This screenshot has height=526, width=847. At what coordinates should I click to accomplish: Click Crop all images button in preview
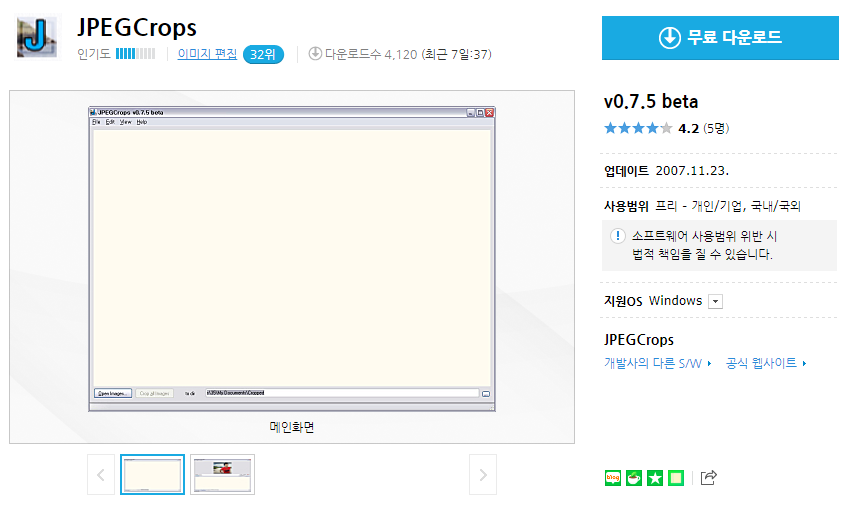pos(154,393)
